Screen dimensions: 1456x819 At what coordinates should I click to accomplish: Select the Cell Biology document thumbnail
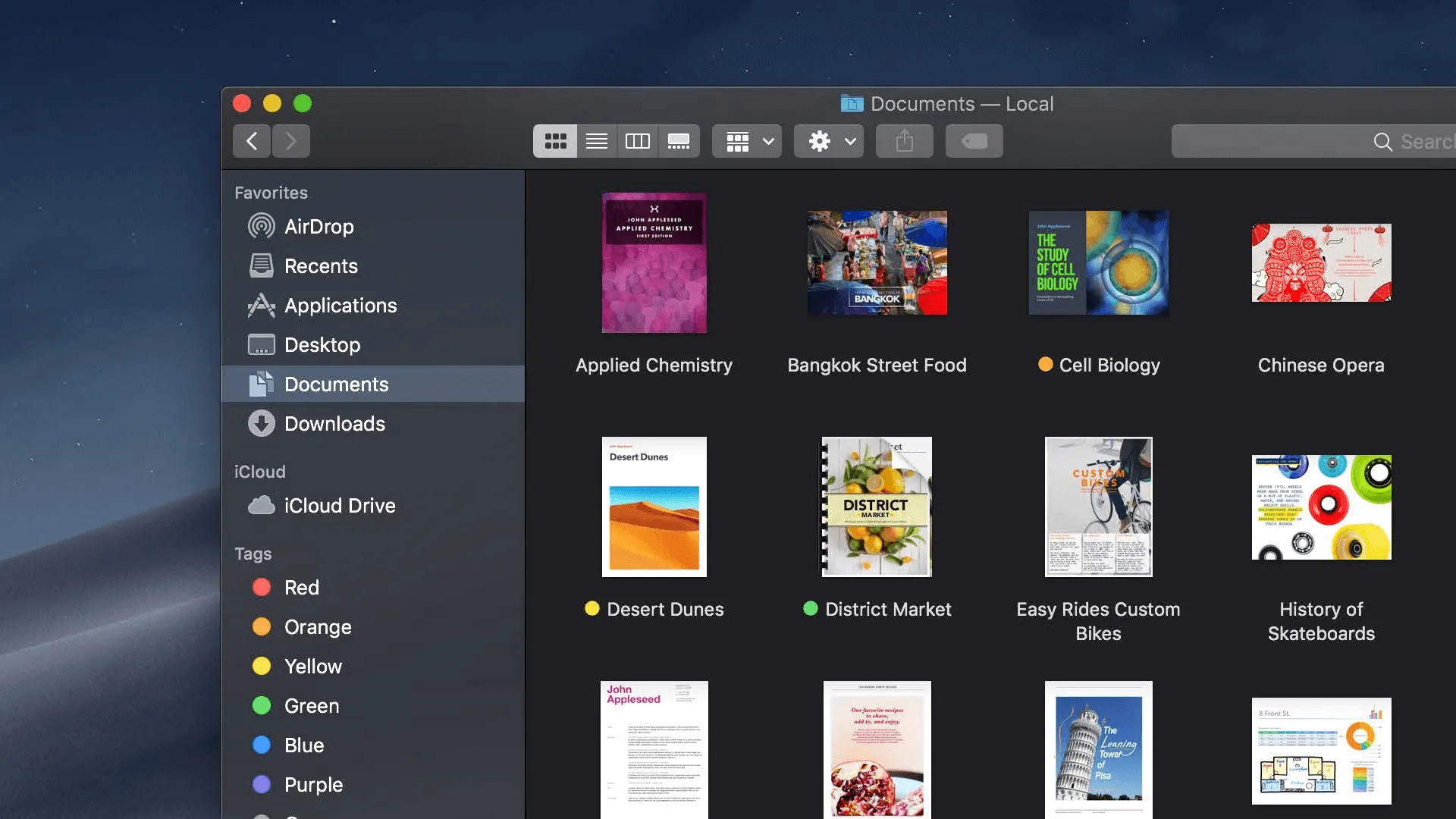point(1098,262)
